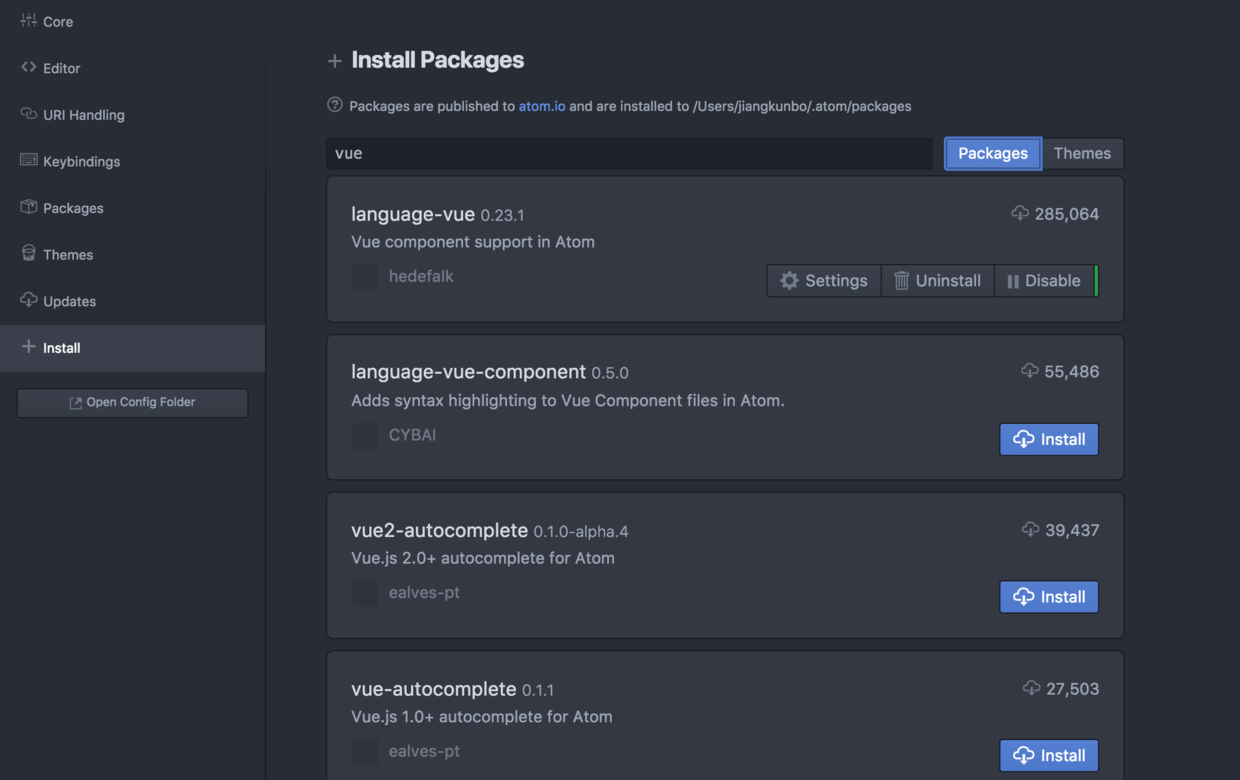
Task: Open Settings for language-vue package
Action: 824,281
